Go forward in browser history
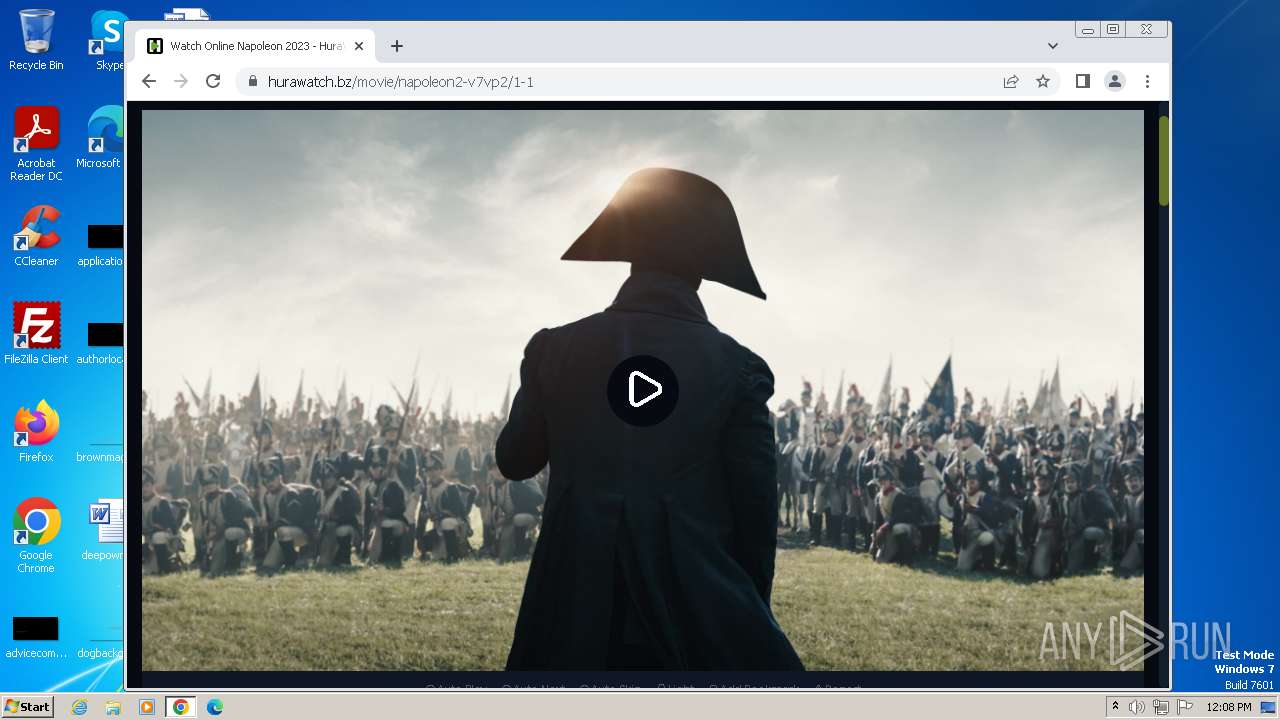1280x720 pixels. tap(181, 81)
